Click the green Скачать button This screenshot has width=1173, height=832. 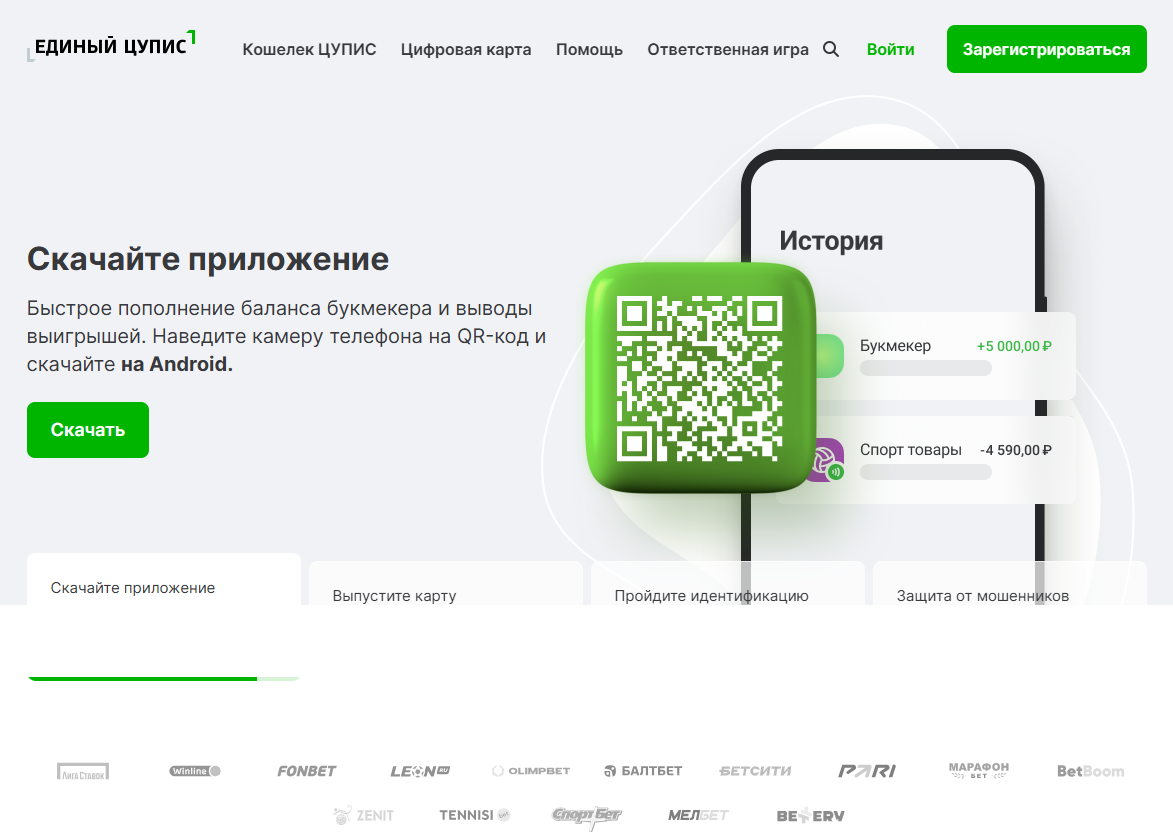click(x=88, y=430)
